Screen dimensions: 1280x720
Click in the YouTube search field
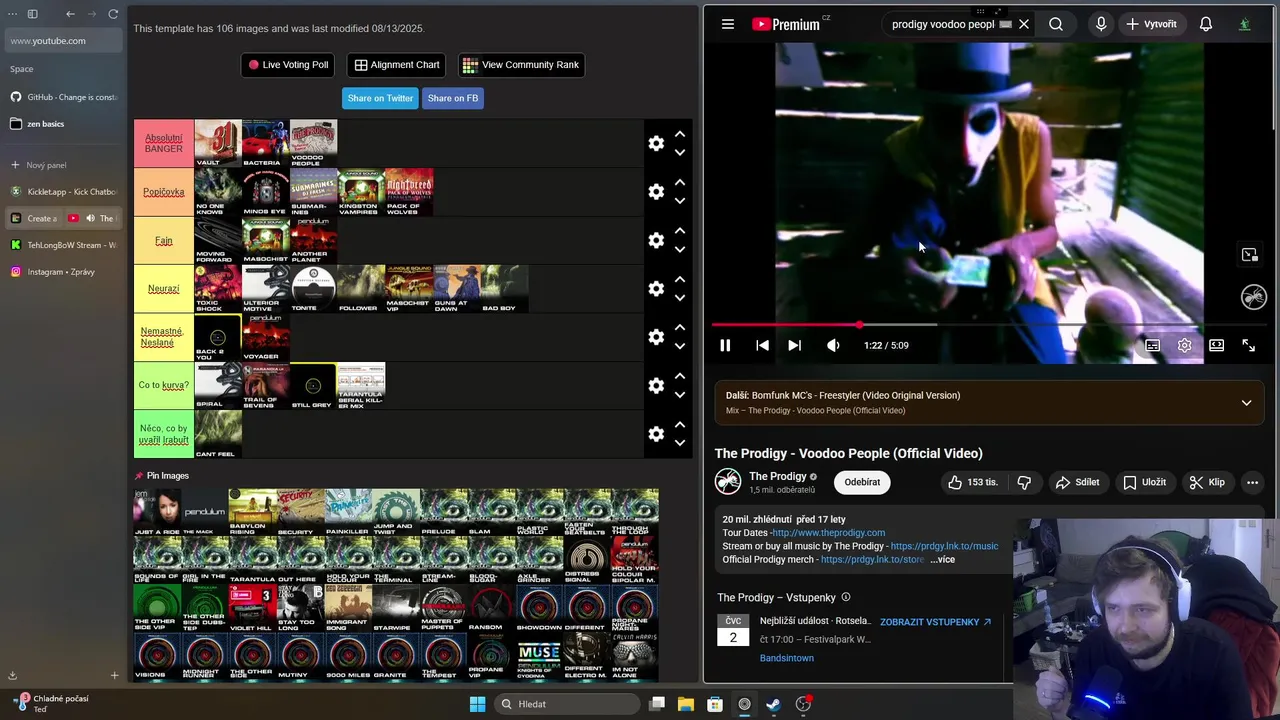coord(942,24)
